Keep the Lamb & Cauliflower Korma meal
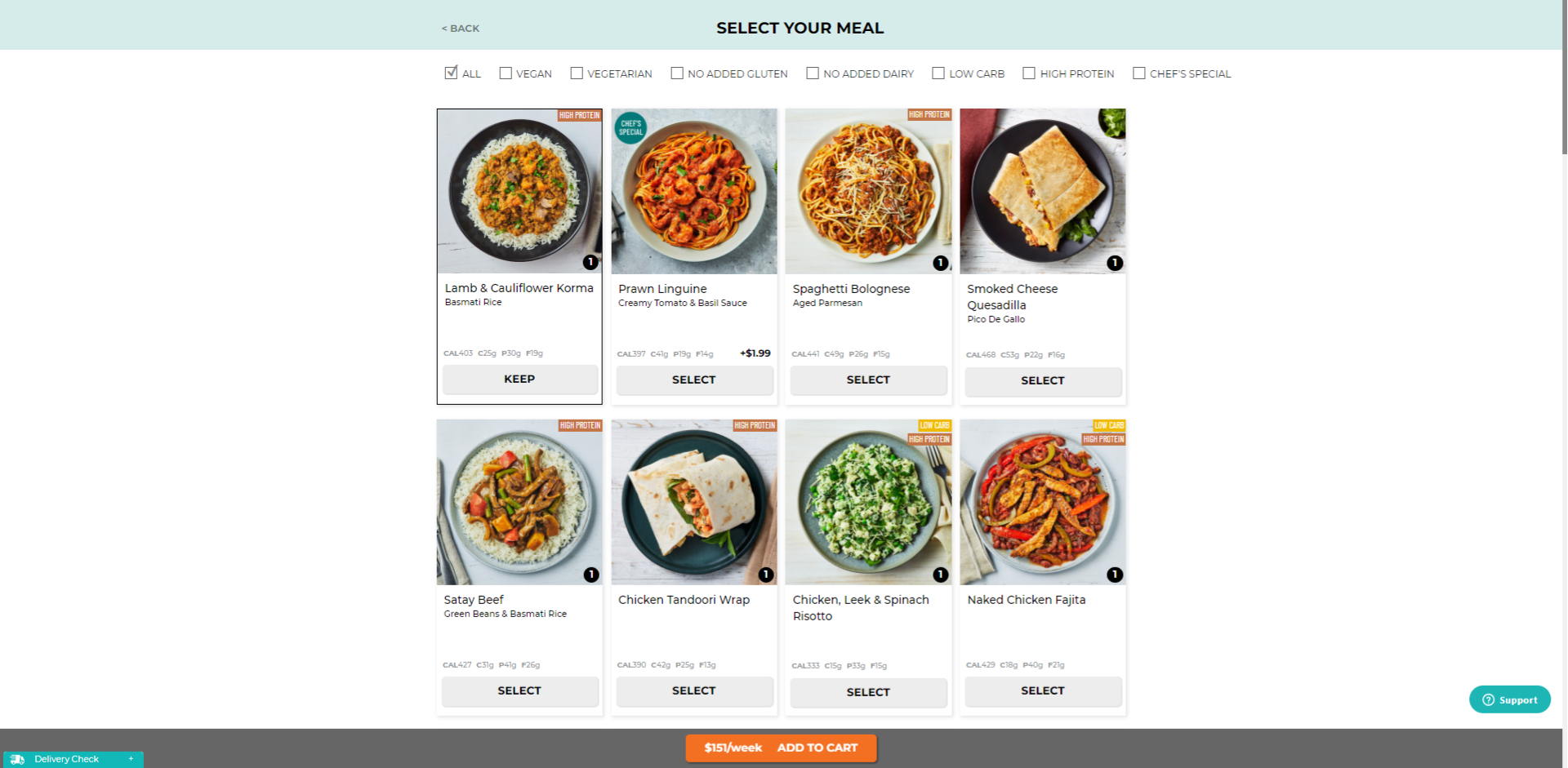 click(519, 380)
